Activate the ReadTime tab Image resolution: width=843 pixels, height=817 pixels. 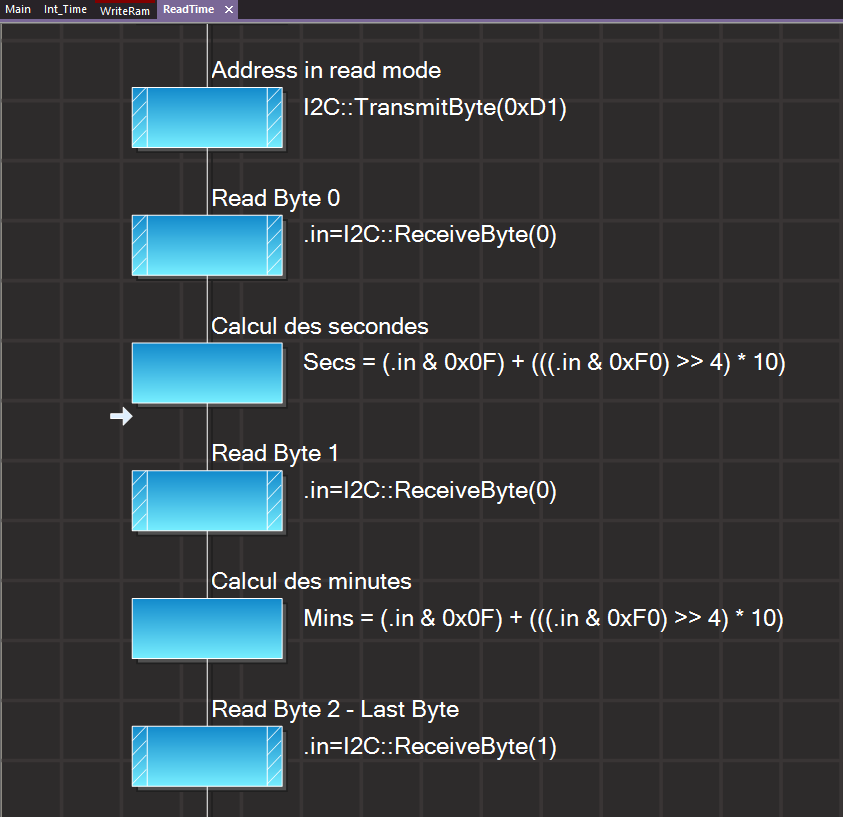(x=187, y=9)
